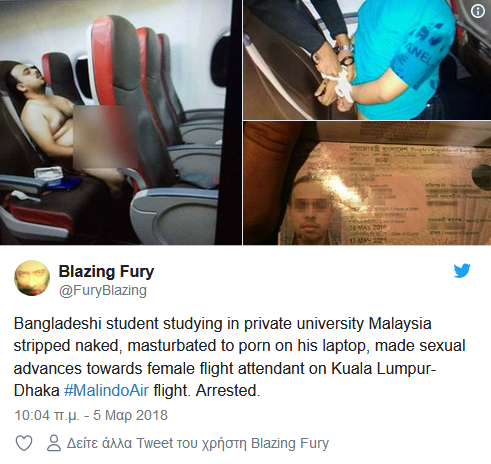Viewport: 491px width, 464px height.
Task: Click Δείτε άλλα Tweet του χρήστη Blazing Fury
Action: [x=198, y=443]
